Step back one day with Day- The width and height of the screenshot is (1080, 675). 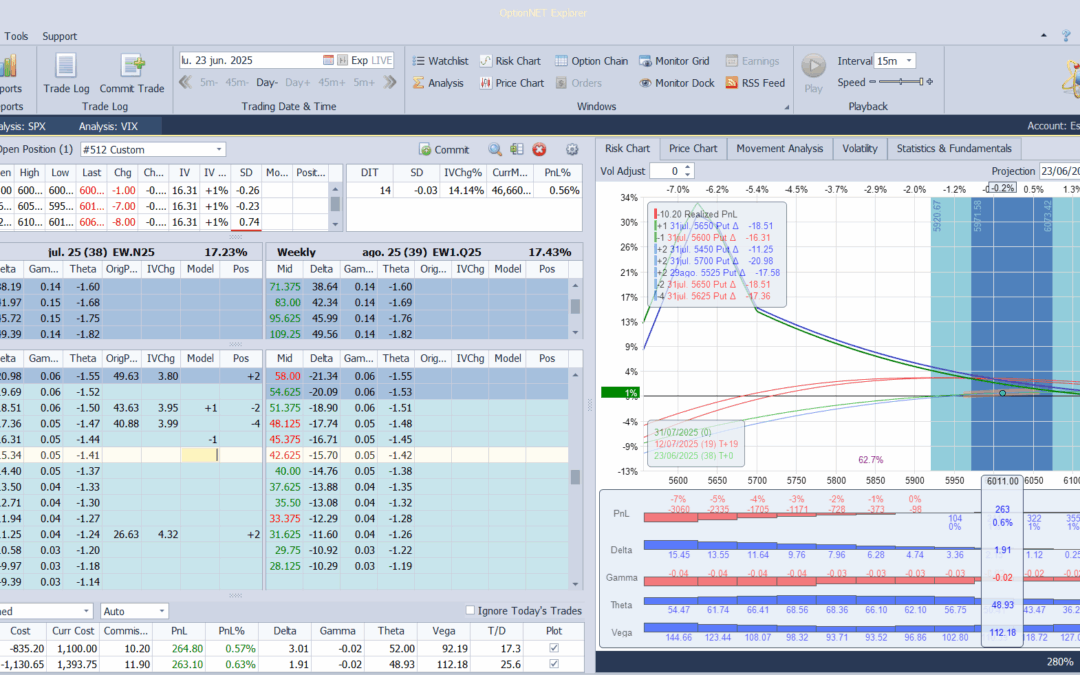pyautogui.click(x=266, y=82)
